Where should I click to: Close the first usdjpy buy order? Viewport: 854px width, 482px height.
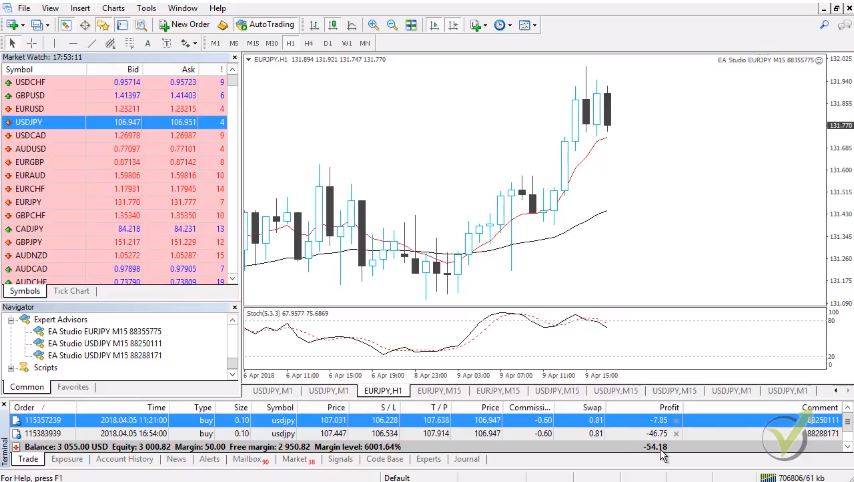[676, 420]
